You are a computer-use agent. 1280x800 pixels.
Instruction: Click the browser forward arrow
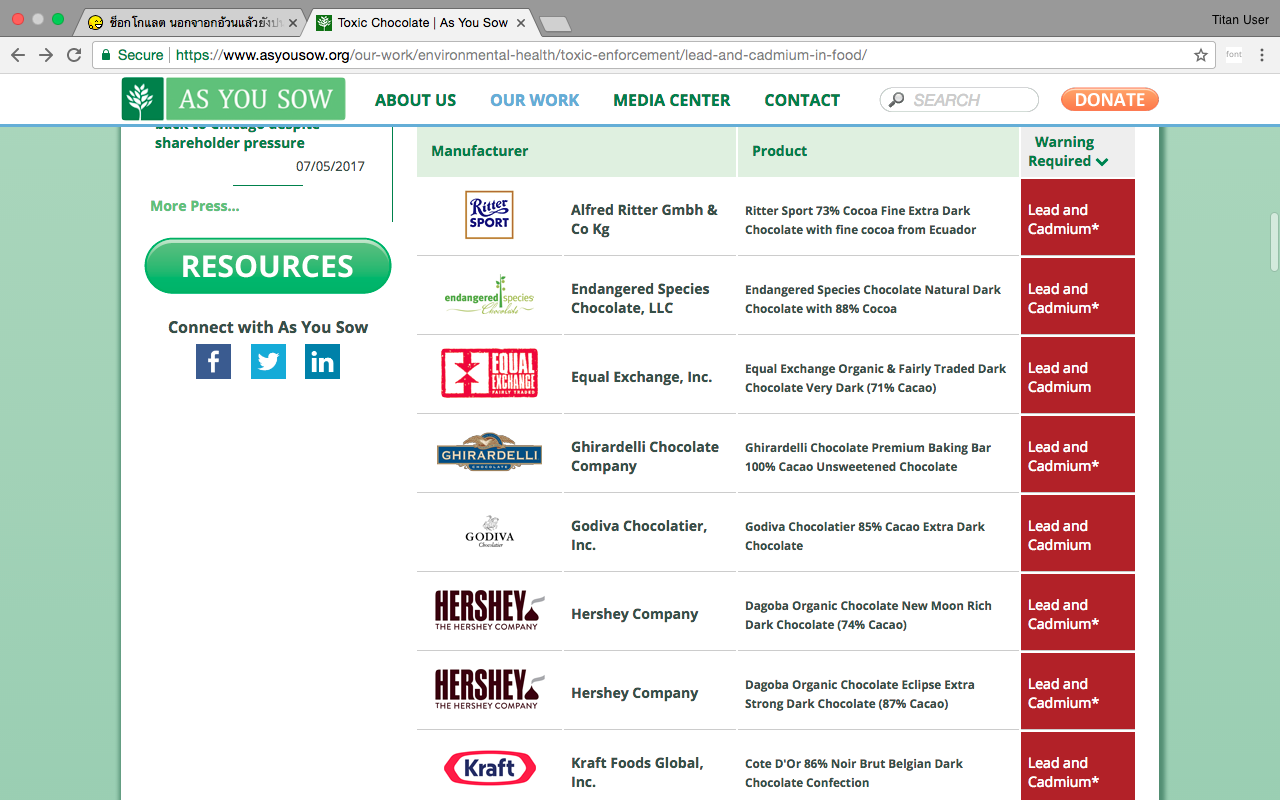[x=46, y=55]
